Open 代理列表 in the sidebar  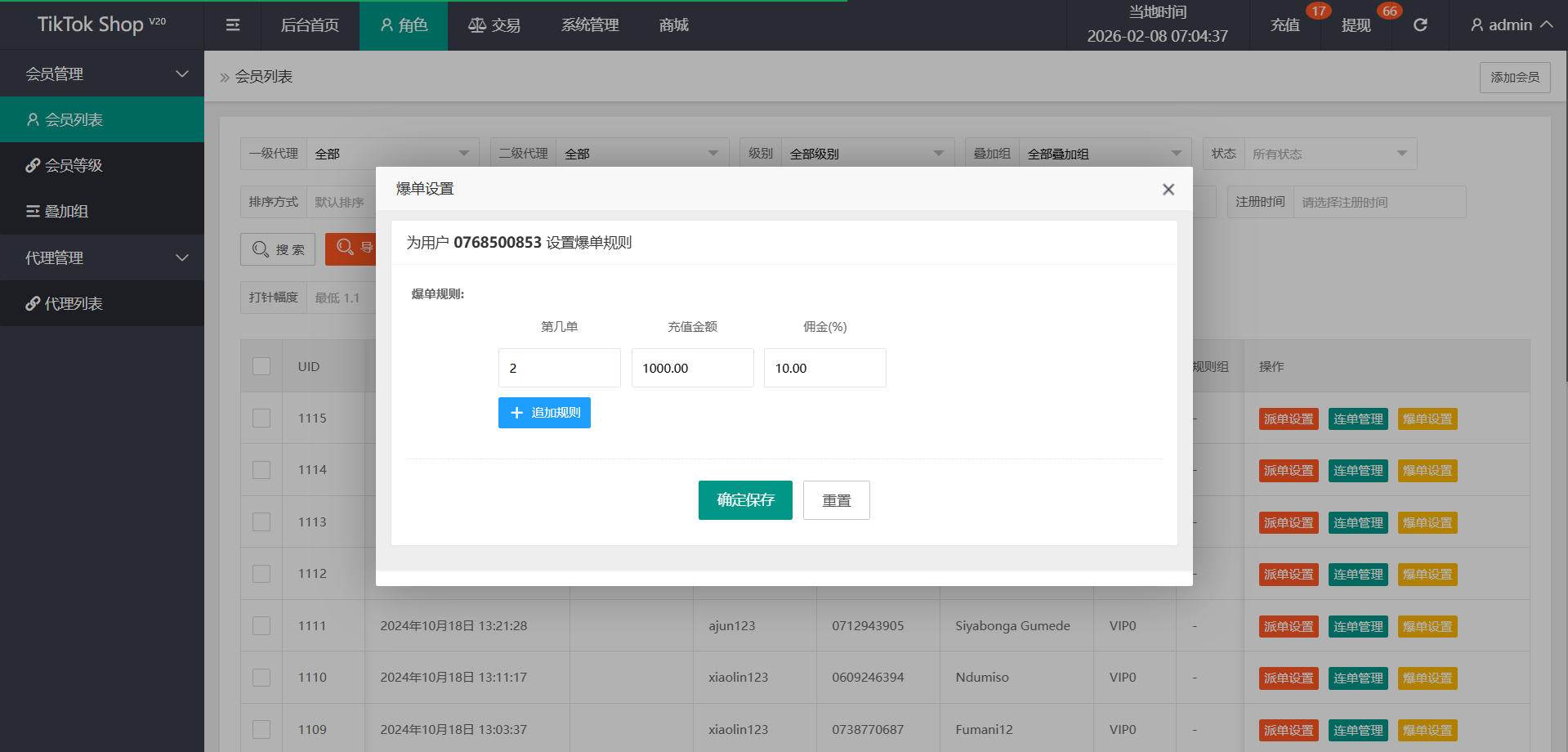tap(74, 304)
